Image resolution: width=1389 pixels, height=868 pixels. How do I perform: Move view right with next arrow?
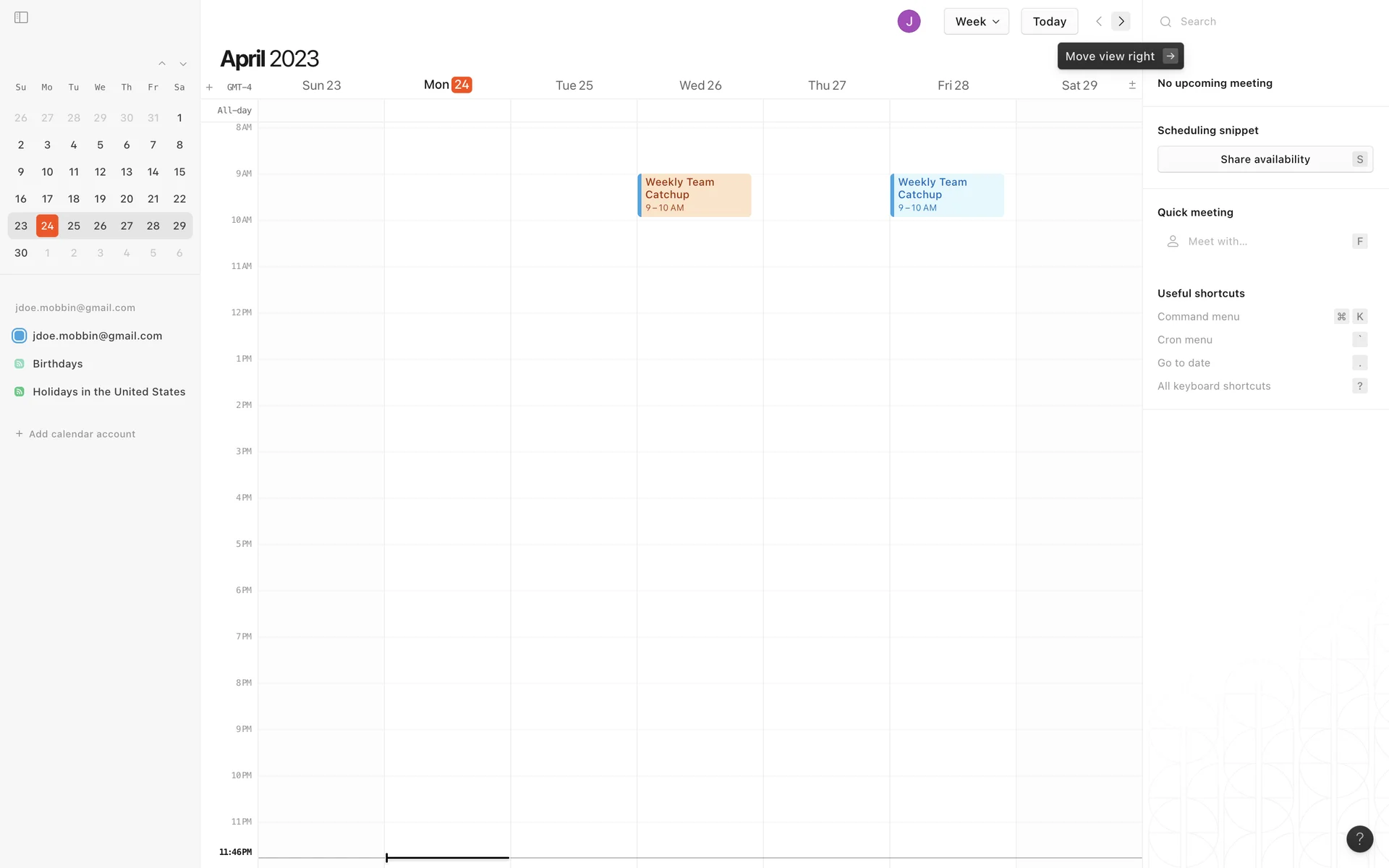(x=1121, y=22)
